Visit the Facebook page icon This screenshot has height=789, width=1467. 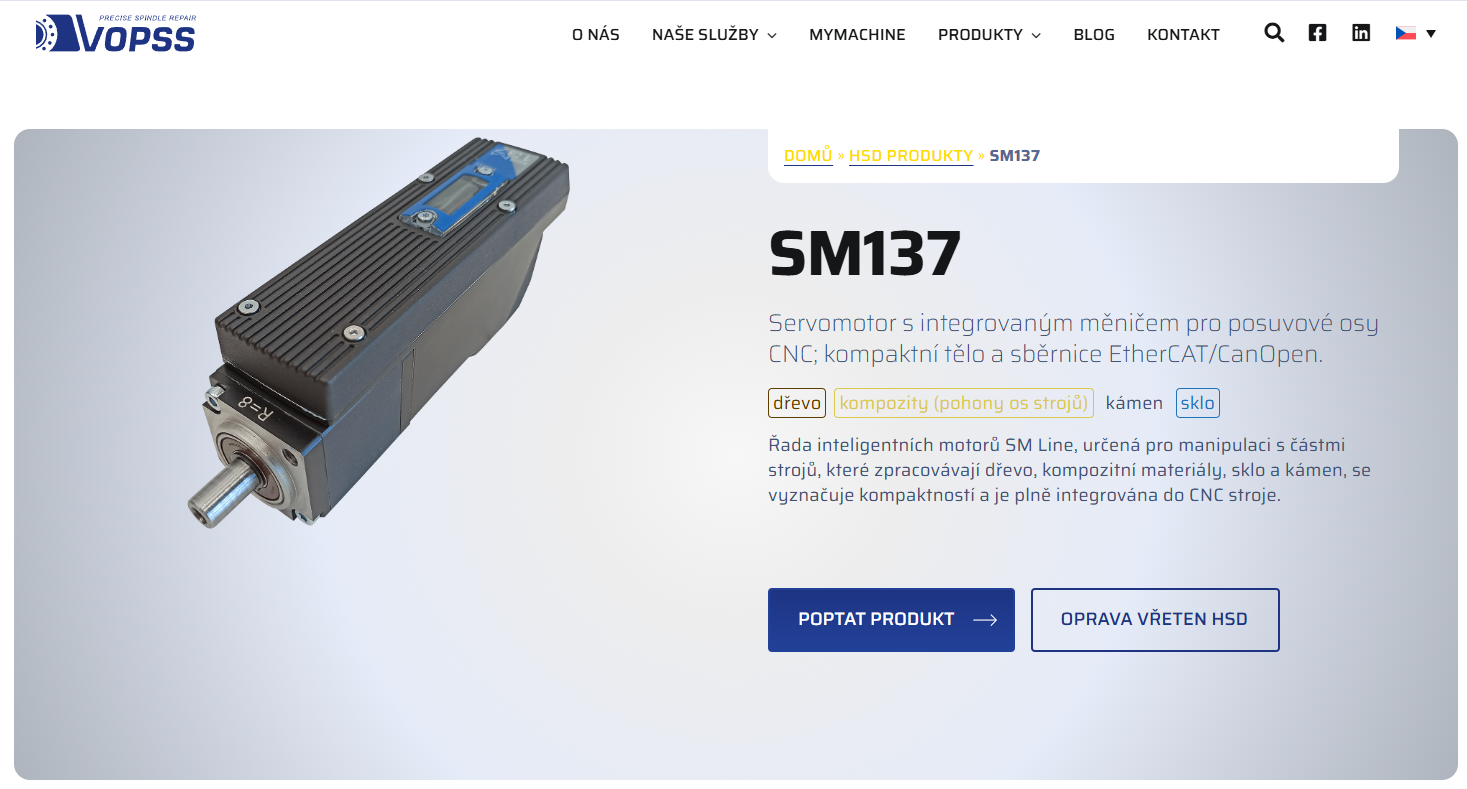[1317, 33]
